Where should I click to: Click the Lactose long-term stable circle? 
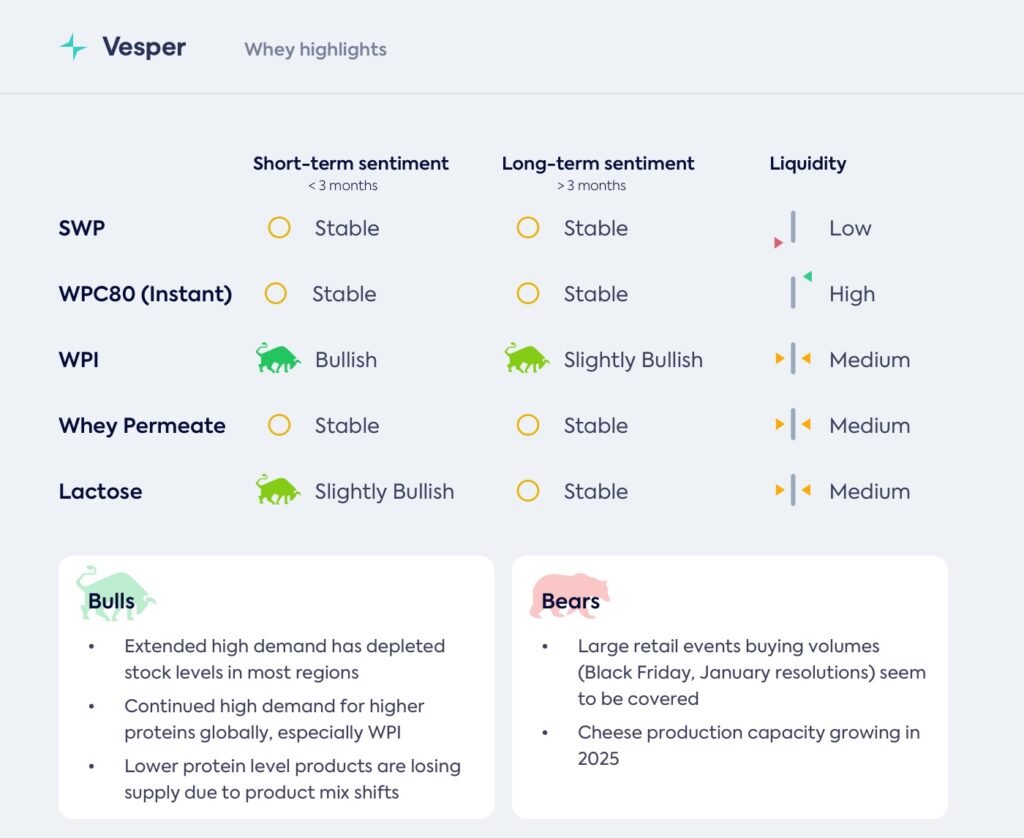point(528,491)
